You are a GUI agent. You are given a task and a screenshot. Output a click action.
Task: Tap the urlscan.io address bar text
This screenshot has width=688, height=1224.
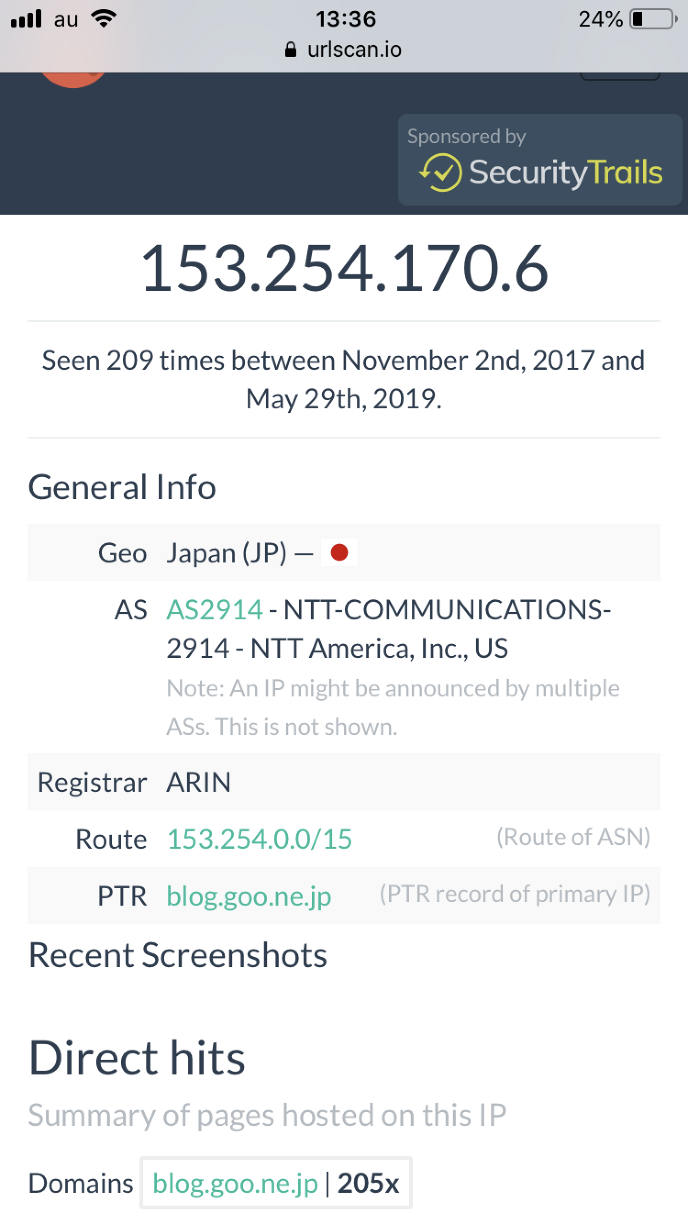coord(355,49)
